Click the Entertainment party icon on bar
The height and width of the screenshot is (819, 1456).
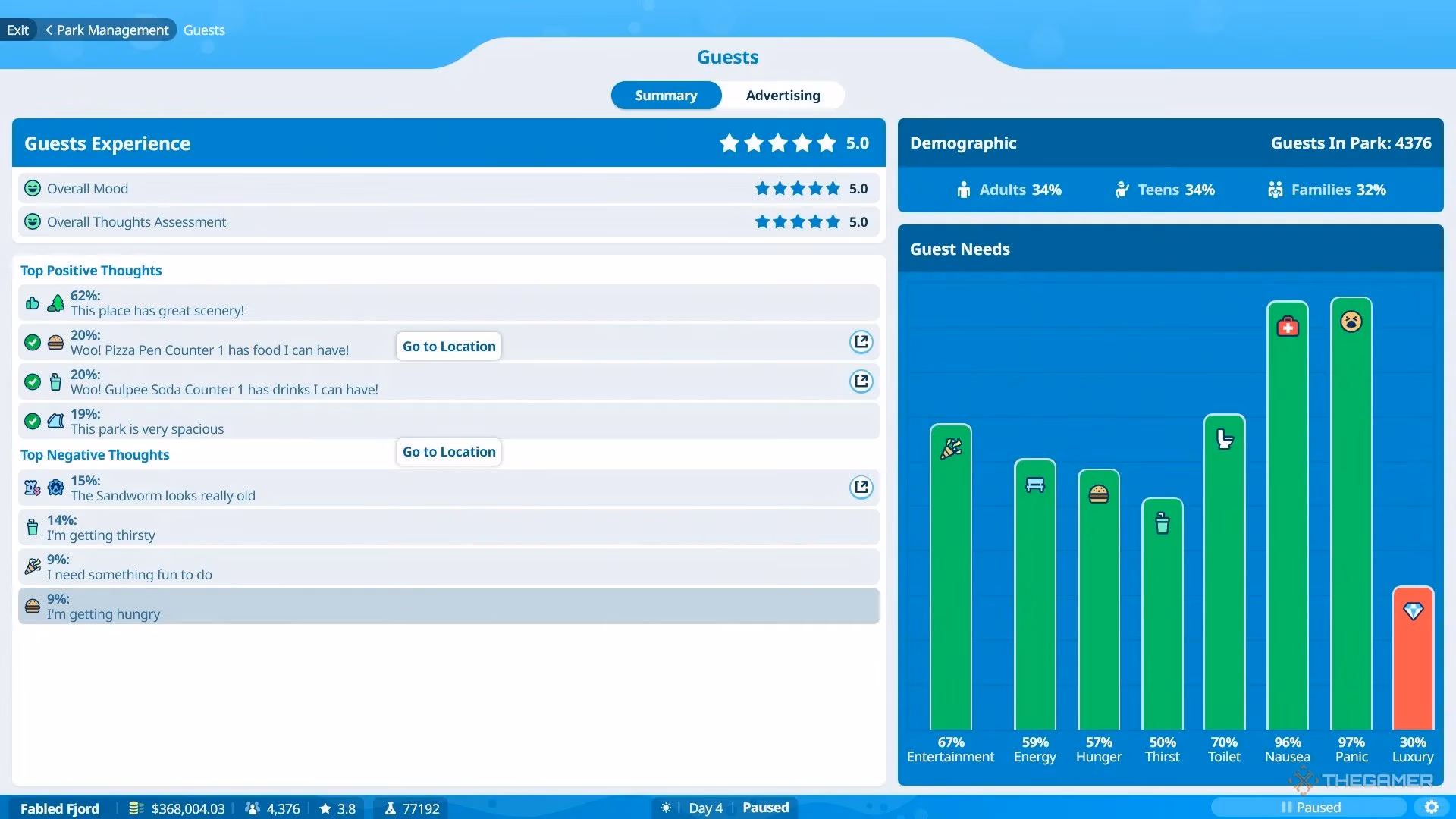tap(951, 448)
